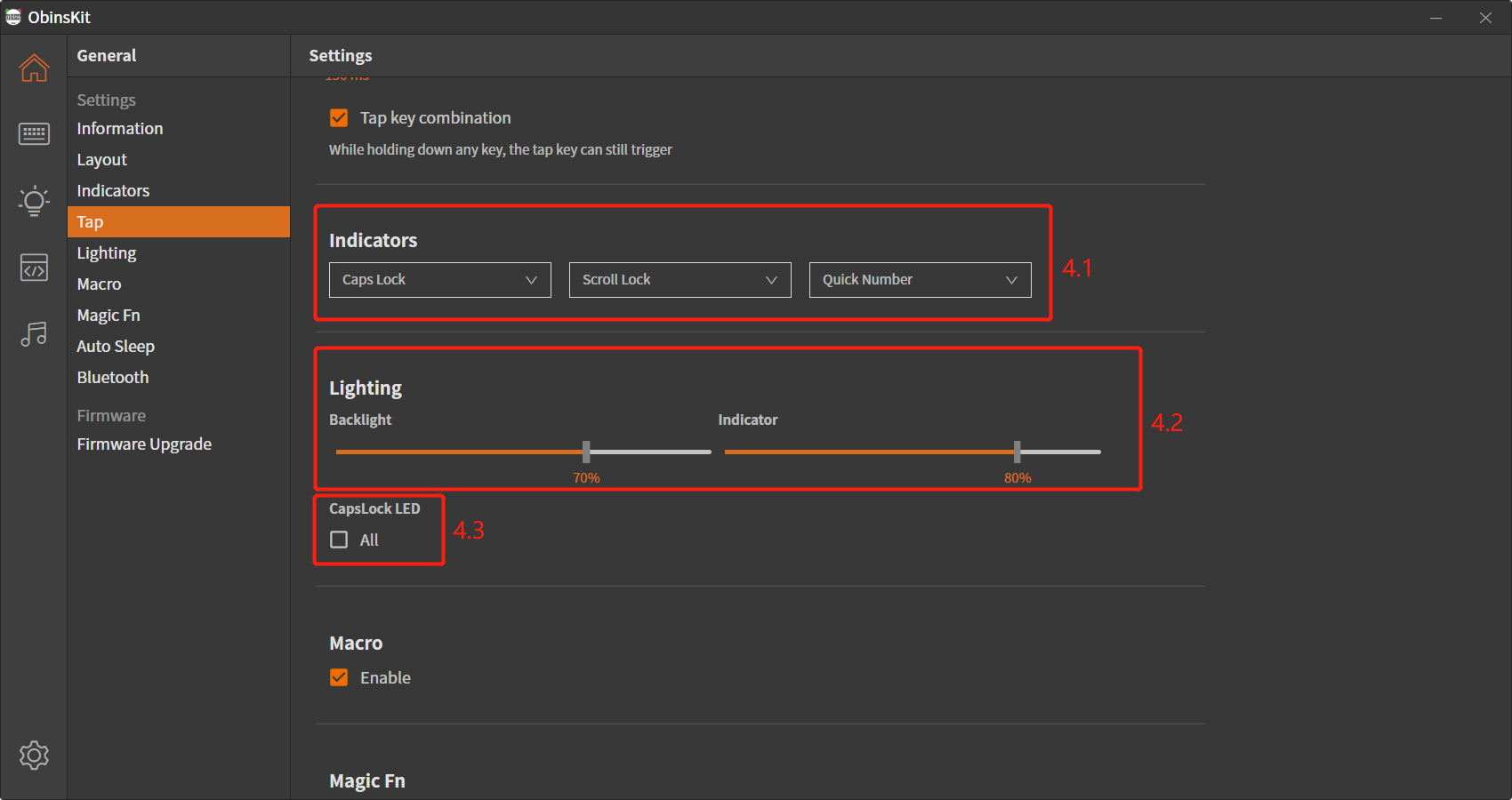Open the macro code sidebar icon
Image resolution: width=1512 pixels, height=800 pixels.
tap(34, 268)
